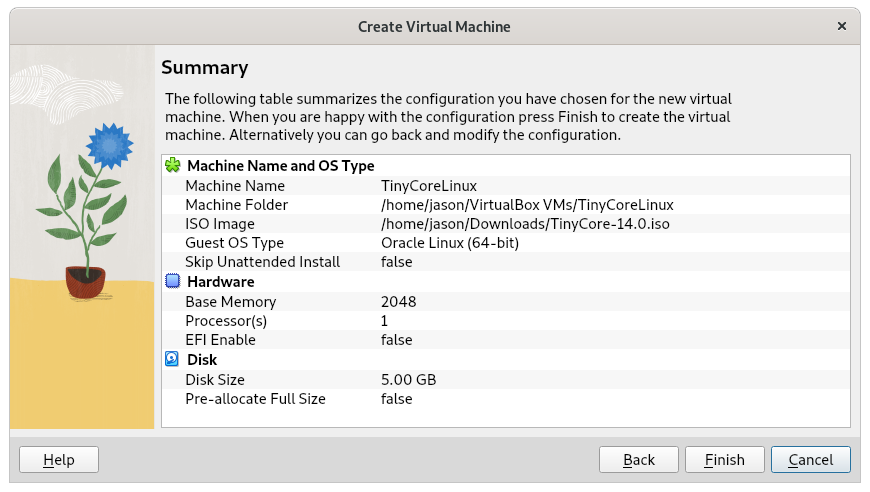Select the Disk Size row label
This screenshot has width=870, height=492.
pos(215,380)
